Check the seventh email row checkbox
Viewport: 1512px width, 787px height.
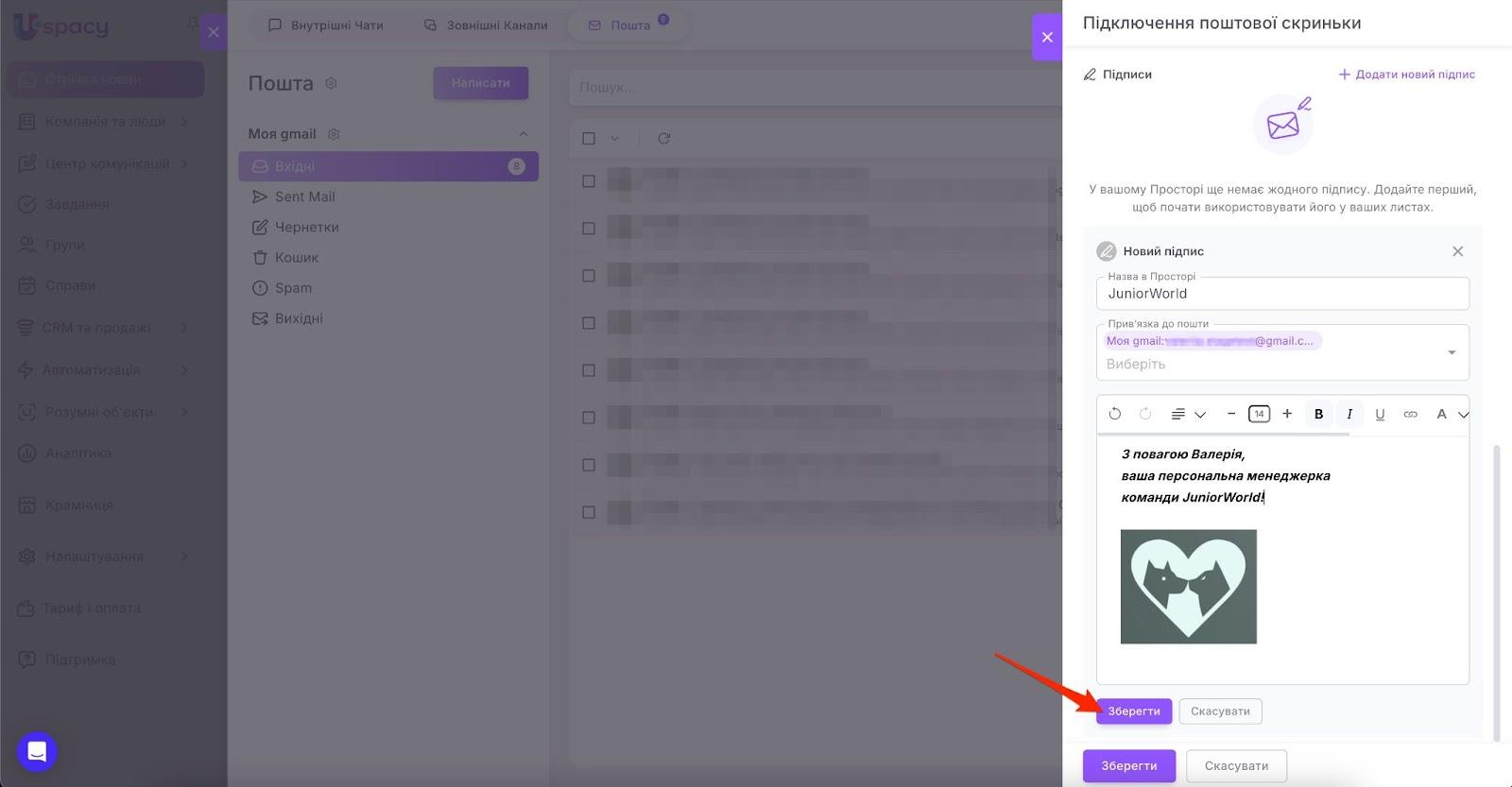[x=589, y=465]
